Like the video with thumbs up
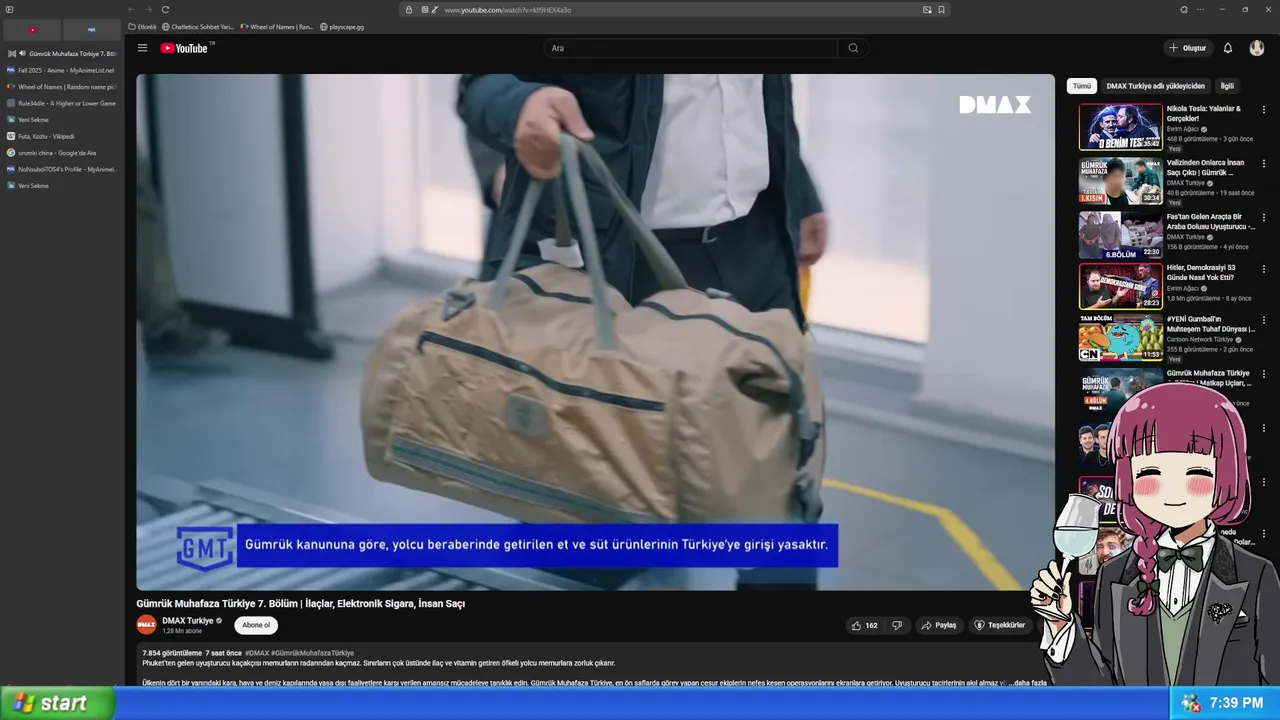 point(864,625)
